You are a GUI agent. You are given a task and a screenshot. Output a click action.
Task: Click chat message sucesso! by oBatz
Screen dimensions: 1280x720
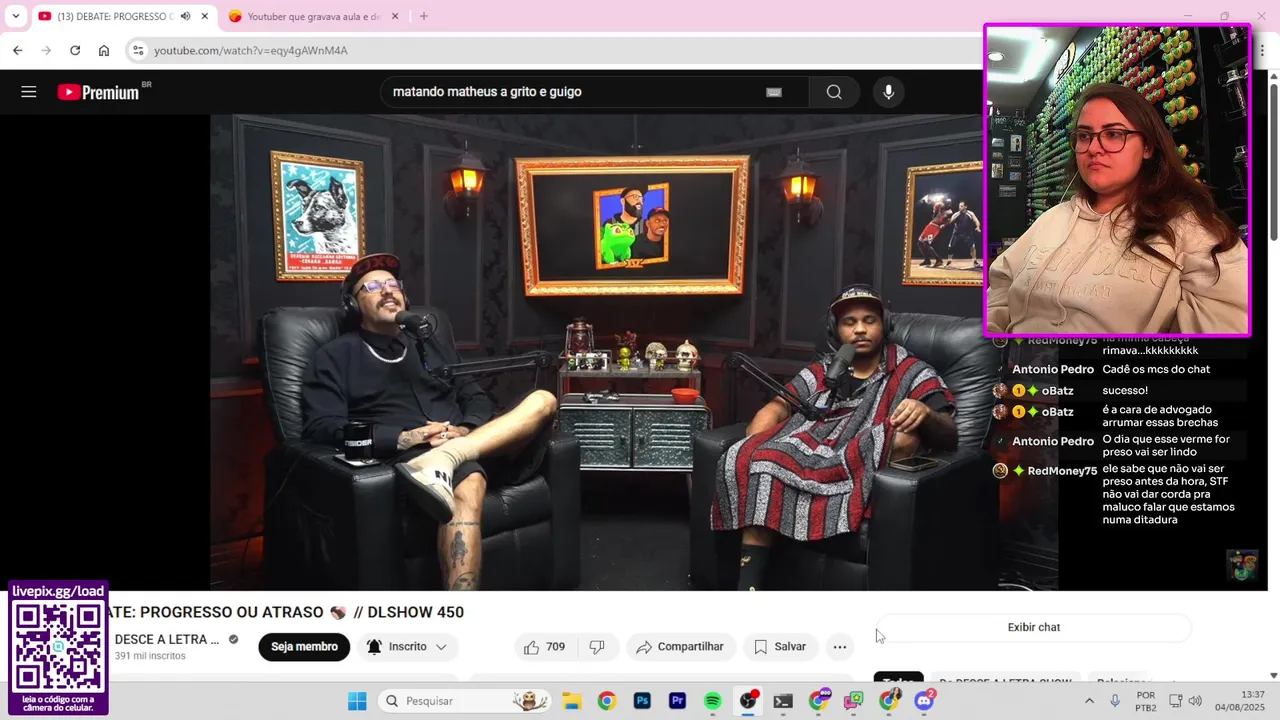[1125, 390]
